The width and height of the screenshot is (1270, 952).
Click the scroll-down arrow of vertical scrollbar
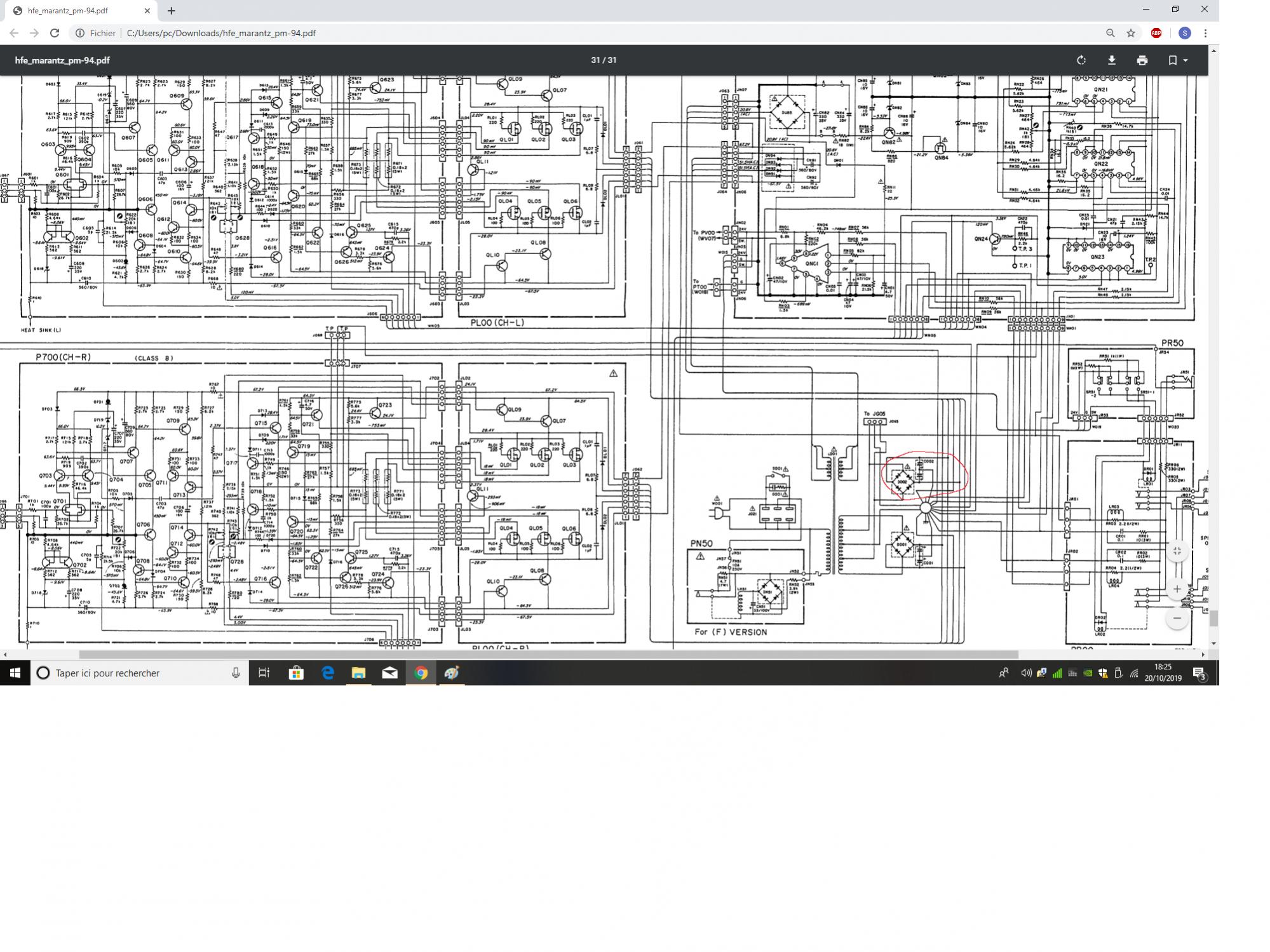pos(1214,643)
